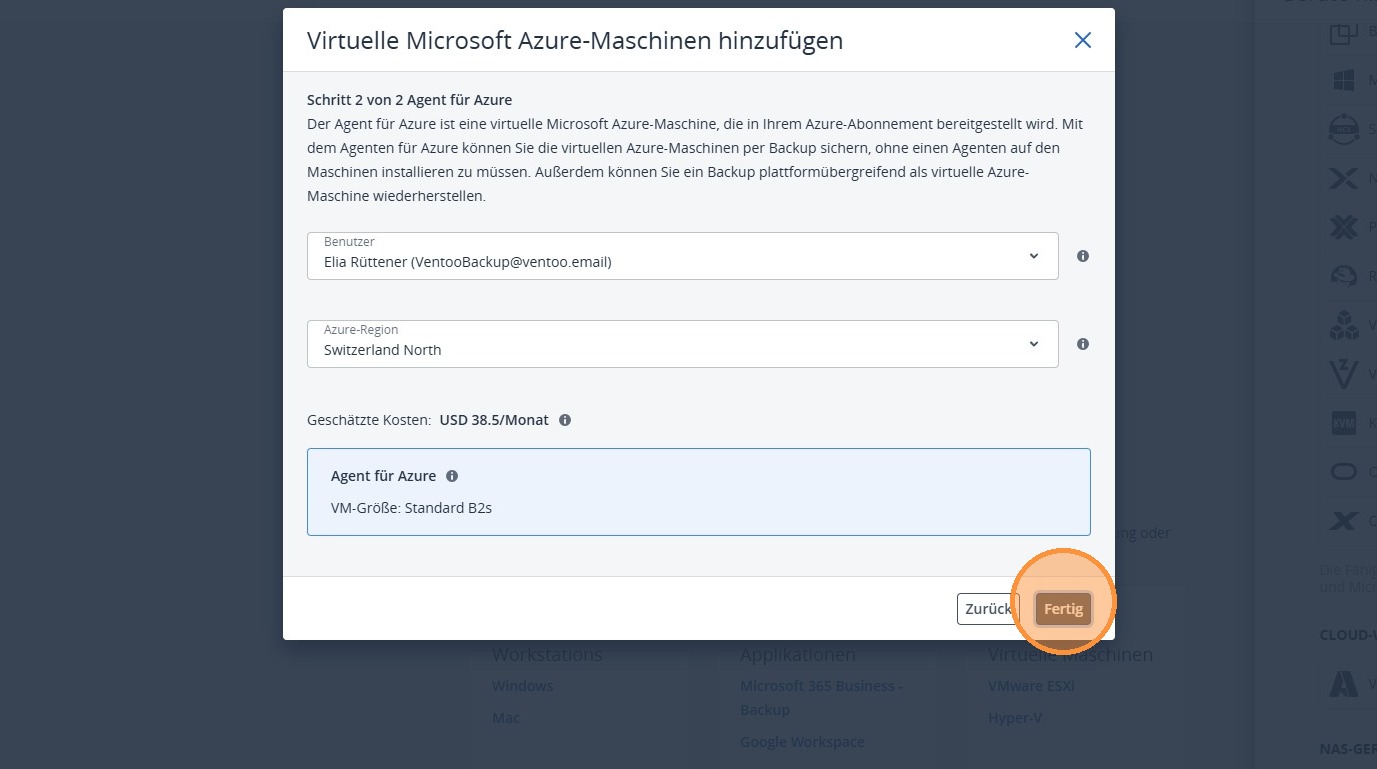Click the 'Geschätzte Kosten:' label
This screenshot has height=769, width=1377.
[369, 420]
